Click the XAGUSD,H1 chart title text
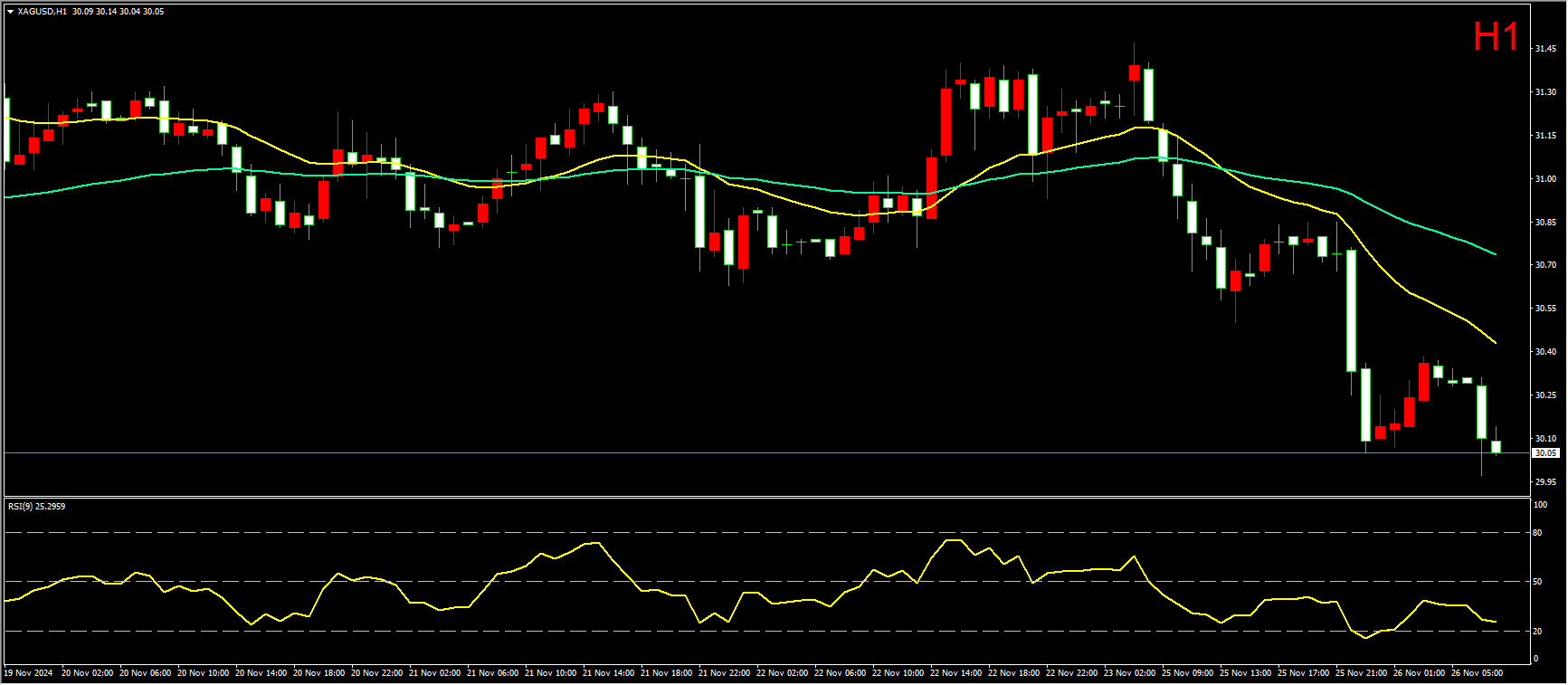Screen dimensions: 1568x685 click(x=42, y=12)
